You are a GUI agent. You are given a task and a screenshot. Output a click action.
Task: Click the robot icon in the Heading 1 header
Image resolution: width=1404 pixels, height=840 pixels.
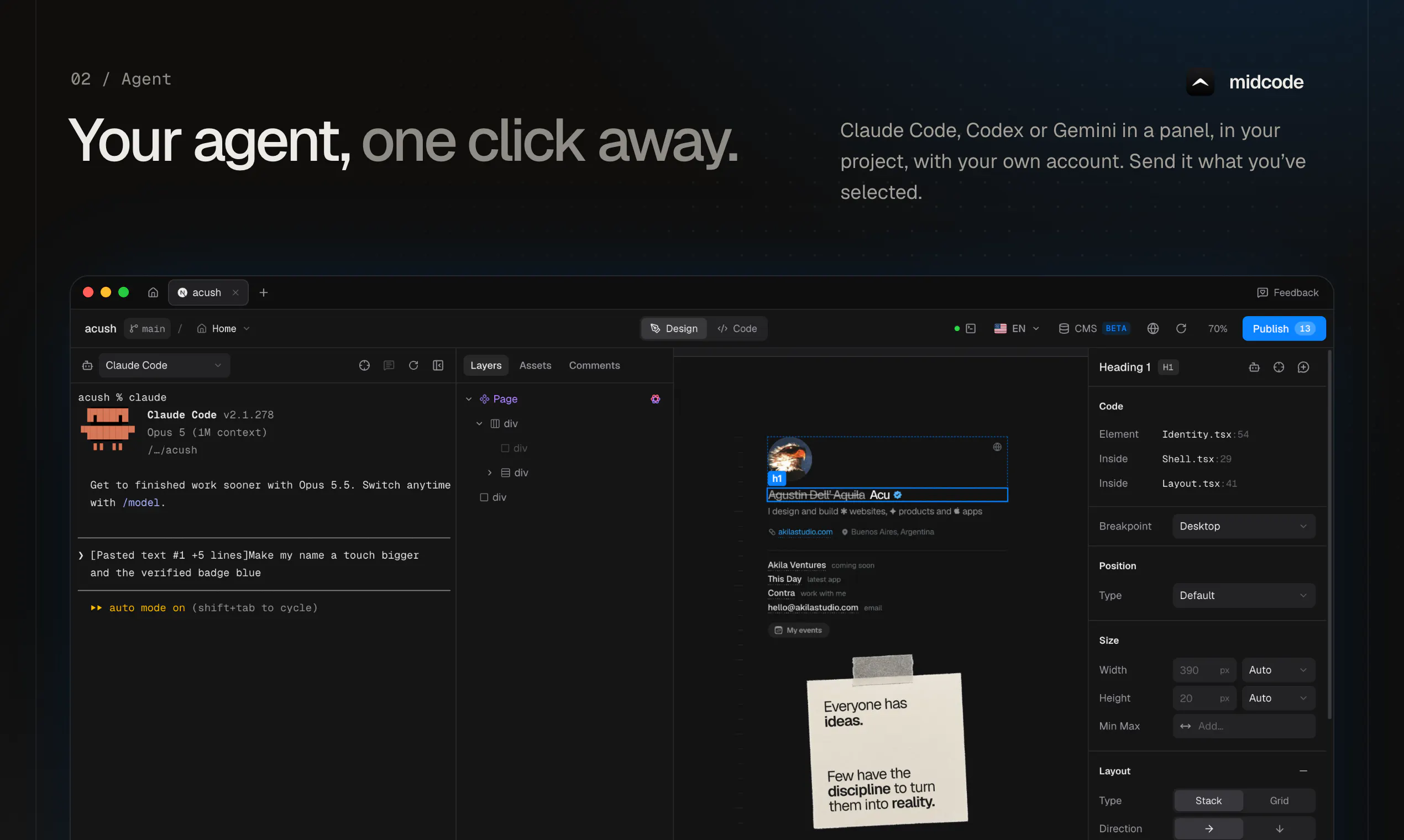pyautogui.click(x=1254, y=368)
